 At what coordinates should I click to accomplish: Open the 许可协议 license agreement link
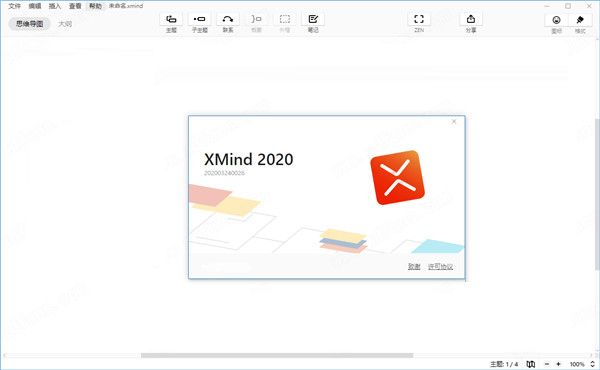click(x=440, y=267)
